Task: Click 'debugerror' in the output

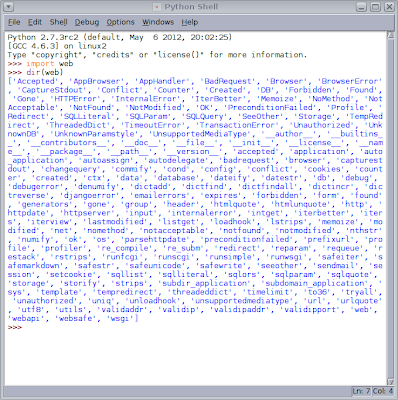Action: click(x=35, y=187)
